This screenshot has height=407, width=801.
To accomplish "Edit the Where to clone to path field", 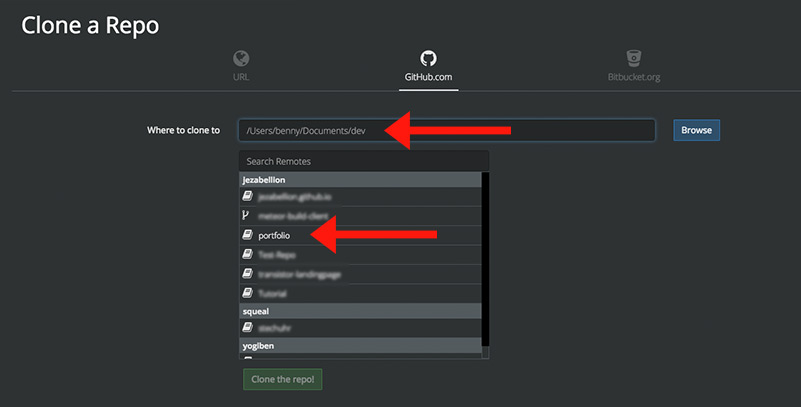I will pyautogui.click(x=446, y=130).
